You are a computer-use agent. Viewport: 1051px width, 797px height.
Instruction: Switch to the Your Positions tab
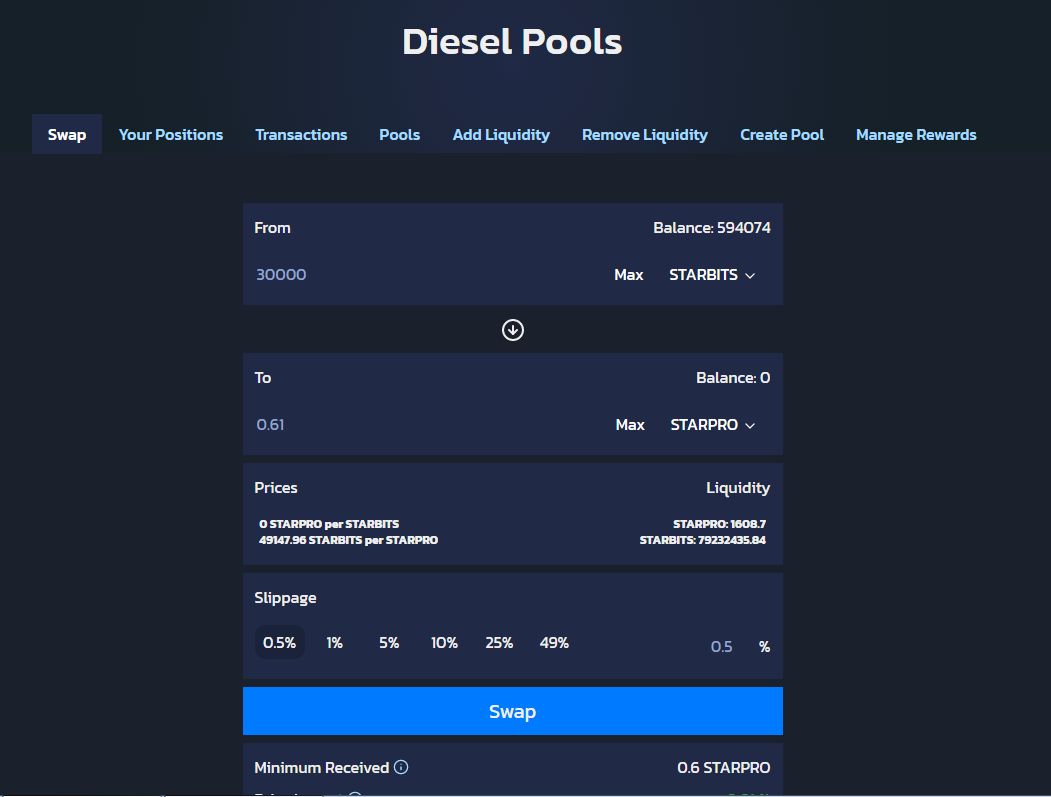171,135
